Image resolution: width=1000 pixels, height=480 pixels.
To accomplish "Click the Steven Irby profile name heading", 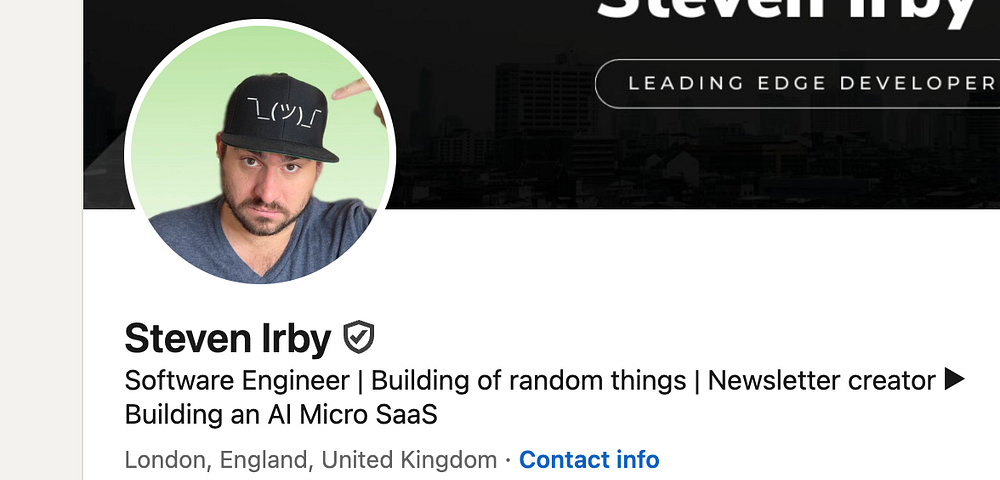I will (228, 338).
